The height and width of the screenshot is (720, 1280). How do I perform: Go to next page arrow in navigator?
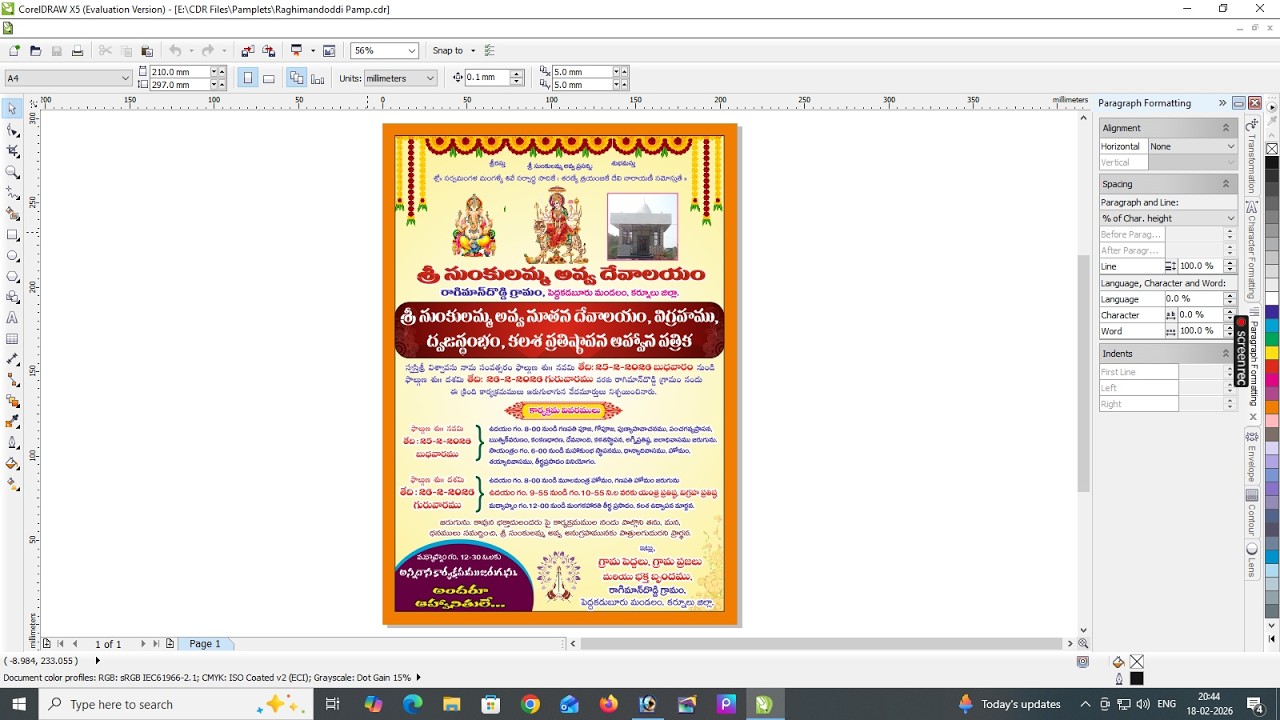143,644
